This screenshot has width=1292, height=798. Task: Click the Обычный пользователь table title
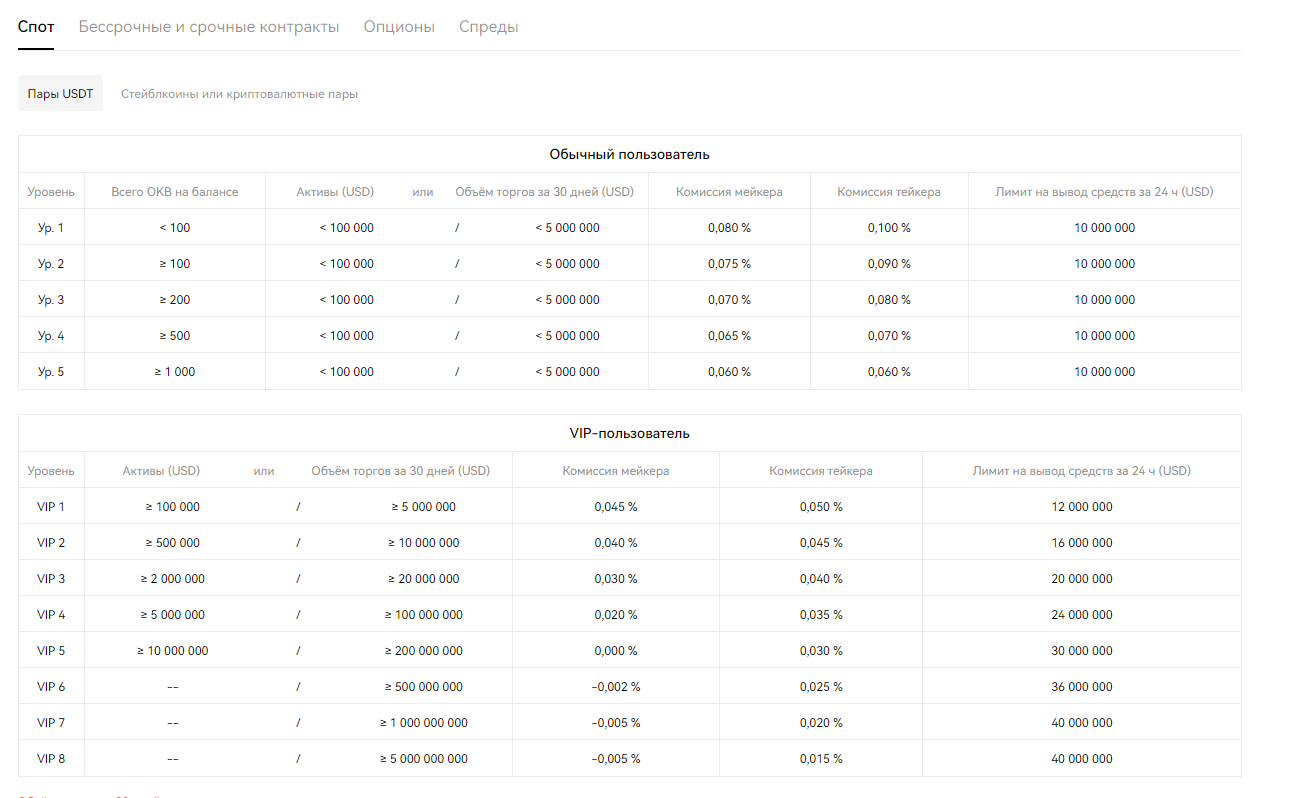tap(630, 154)
